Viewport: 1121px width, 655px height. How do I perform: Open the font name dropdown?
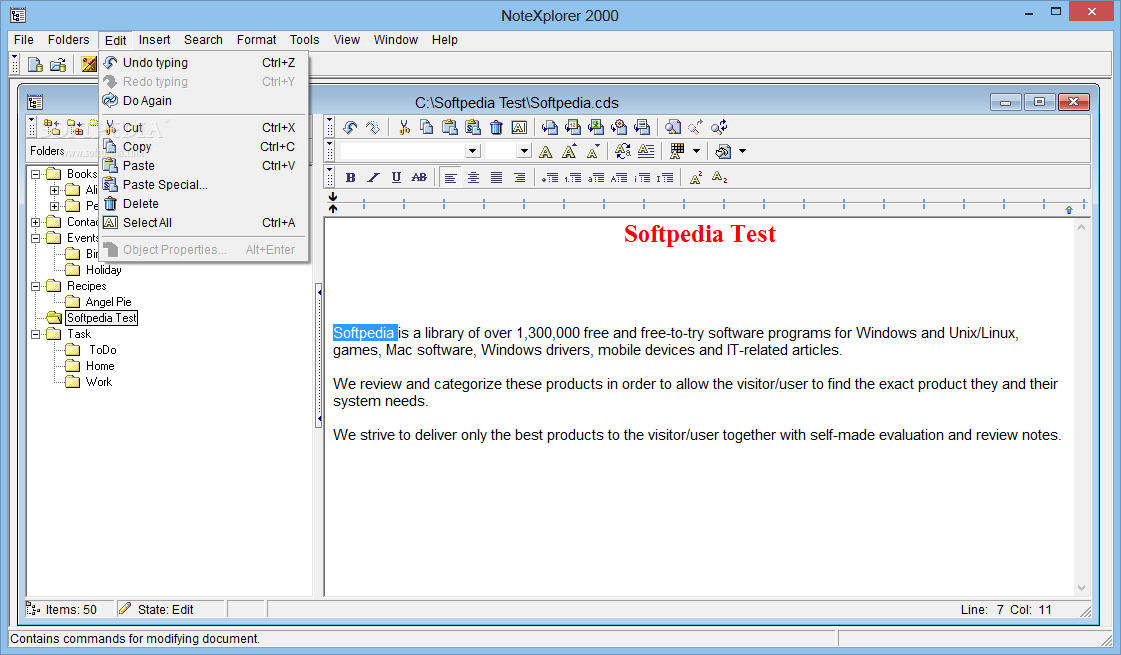473,151
